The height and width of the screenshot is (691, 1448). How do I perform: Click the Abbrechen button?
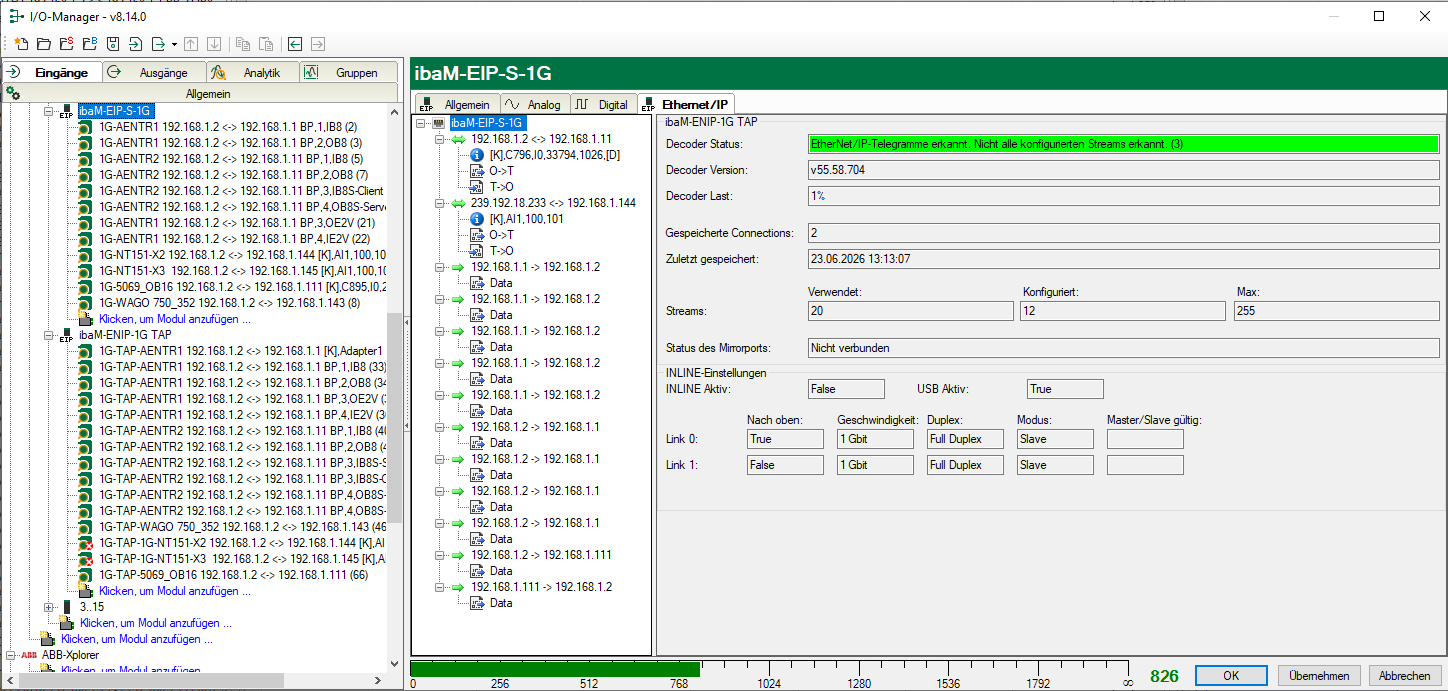1405,676
